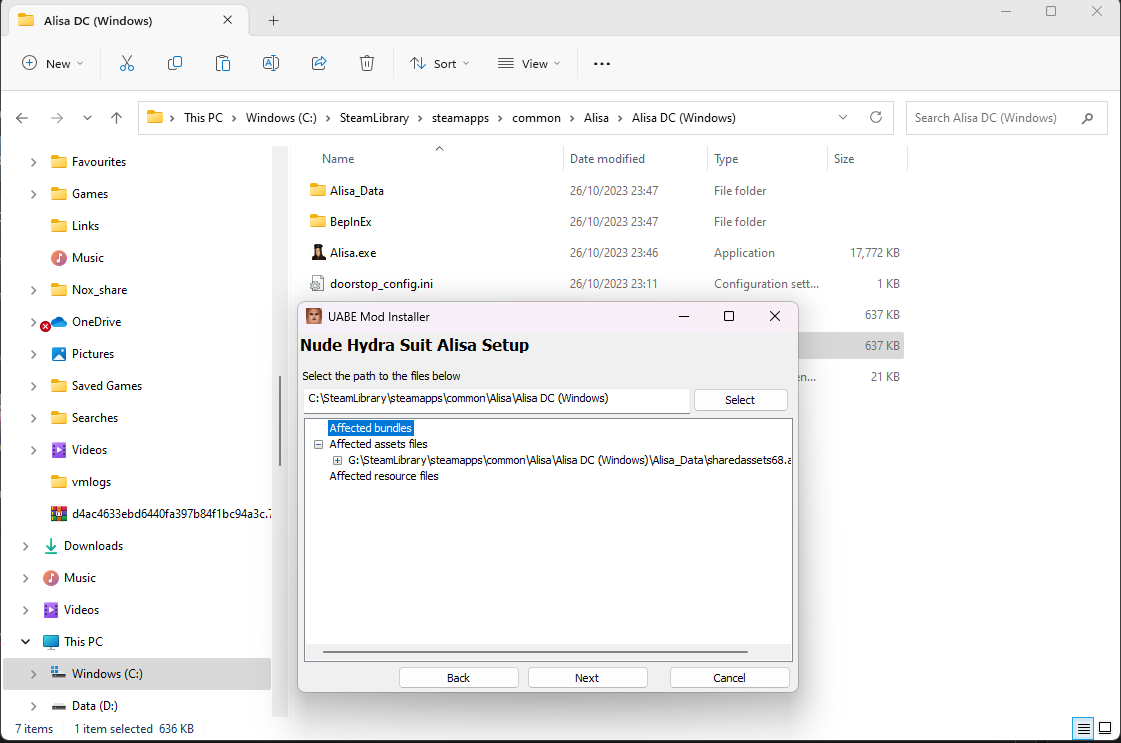Click the Share icon in toolbar

pyautogui.click(x=319, y=64)
